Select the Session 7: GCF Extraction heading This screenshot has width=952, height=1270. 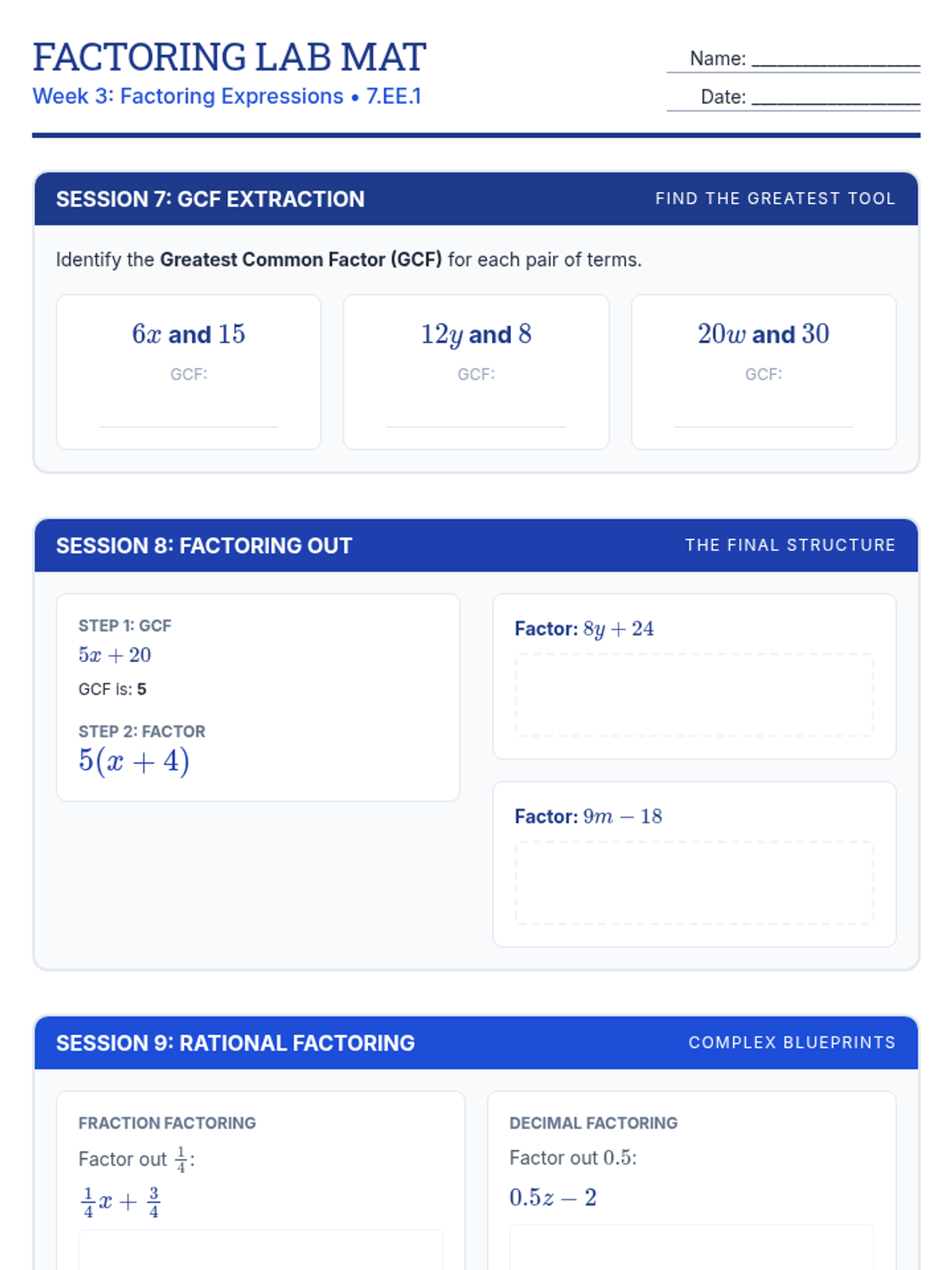[210, 199]
